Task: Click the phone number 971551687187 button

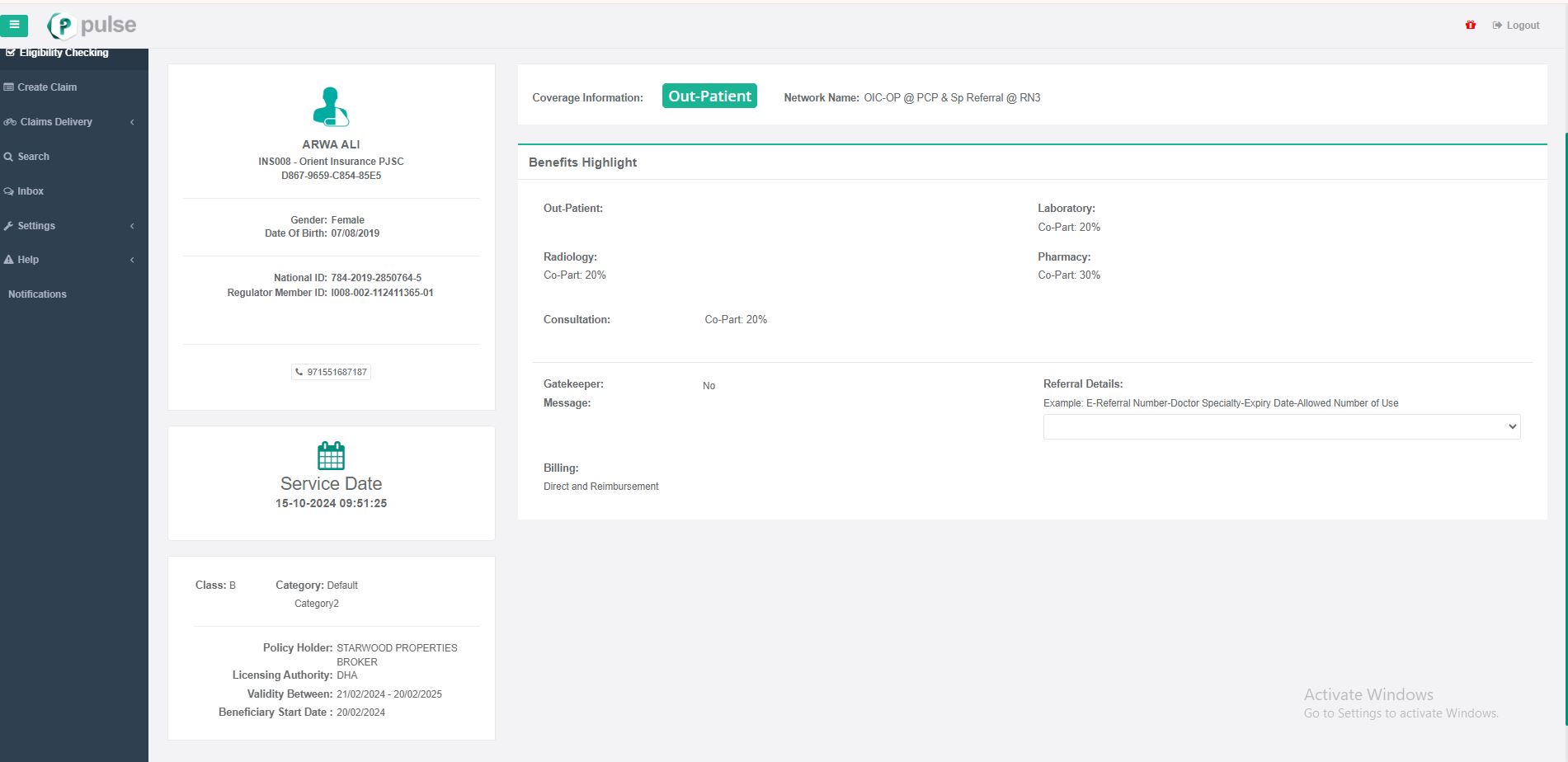Action: click(337, 372)
